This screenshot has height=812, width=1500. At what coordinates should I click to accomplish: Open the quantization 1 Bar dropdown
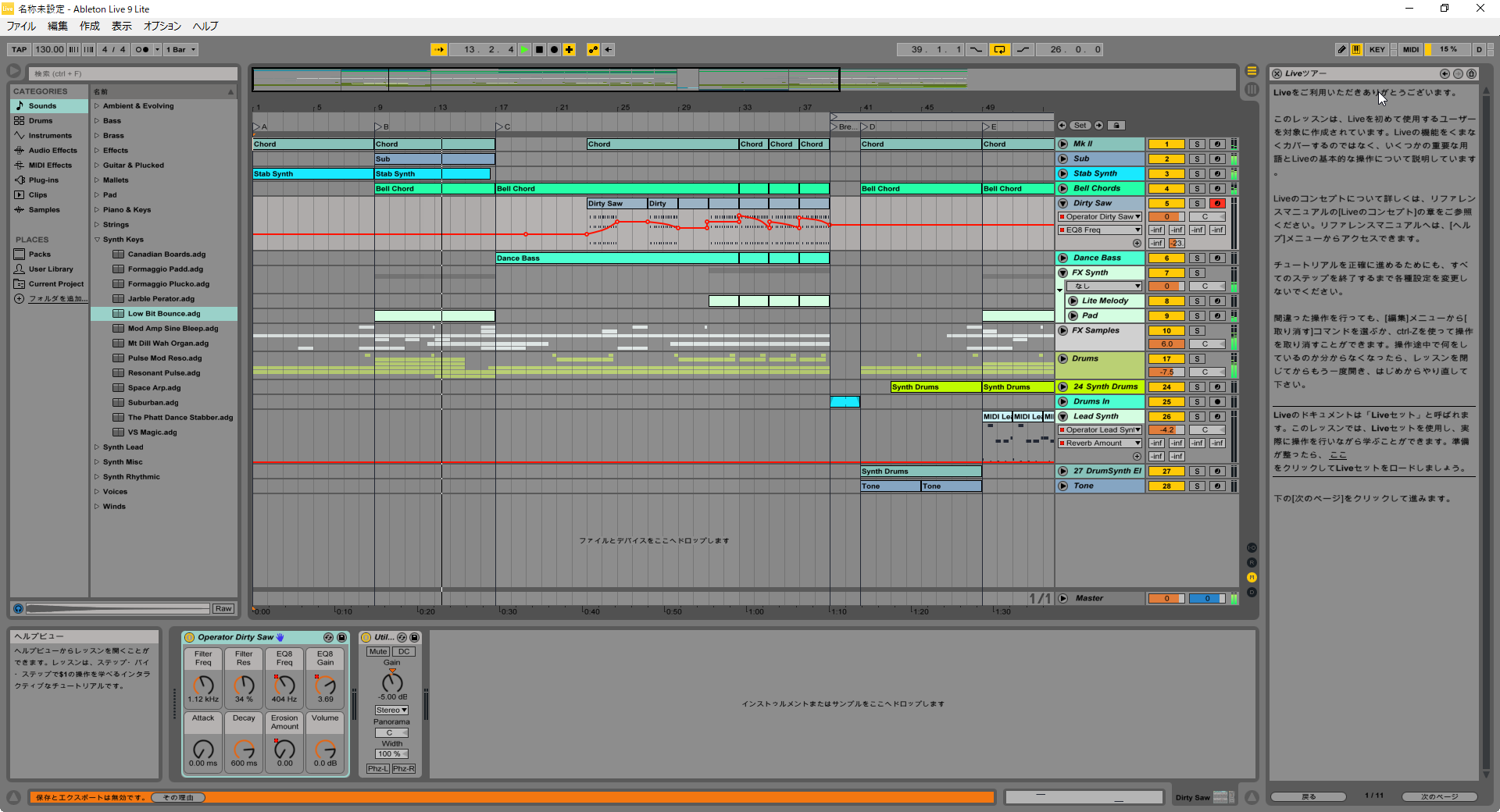pyautogui.click(x=180, y=49)
